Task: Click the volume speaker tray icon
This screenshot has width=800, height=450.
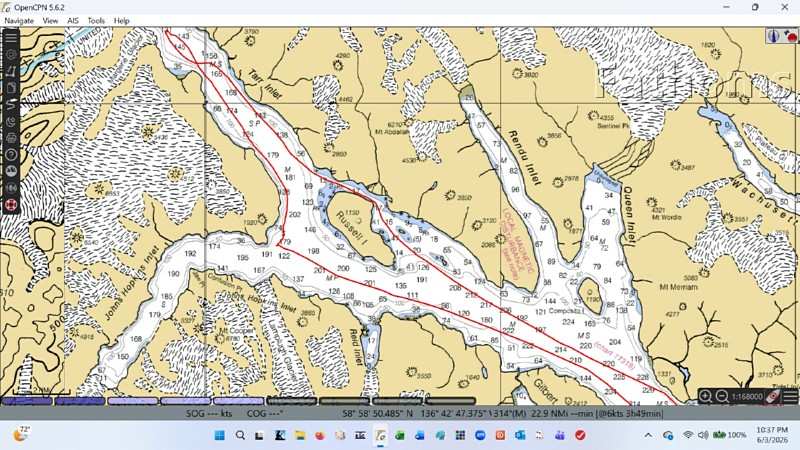Action: click(x=703, y=435)
